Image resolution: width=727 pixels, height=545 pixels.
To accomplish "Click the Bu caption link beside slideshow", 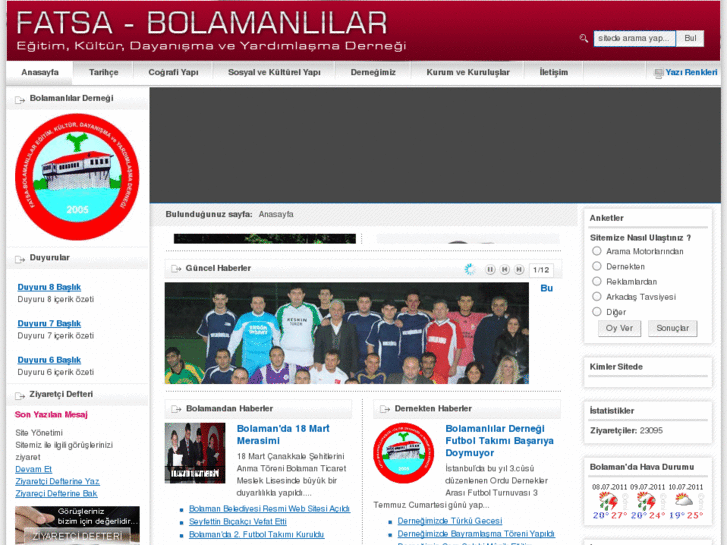I will tap(547, 288).
